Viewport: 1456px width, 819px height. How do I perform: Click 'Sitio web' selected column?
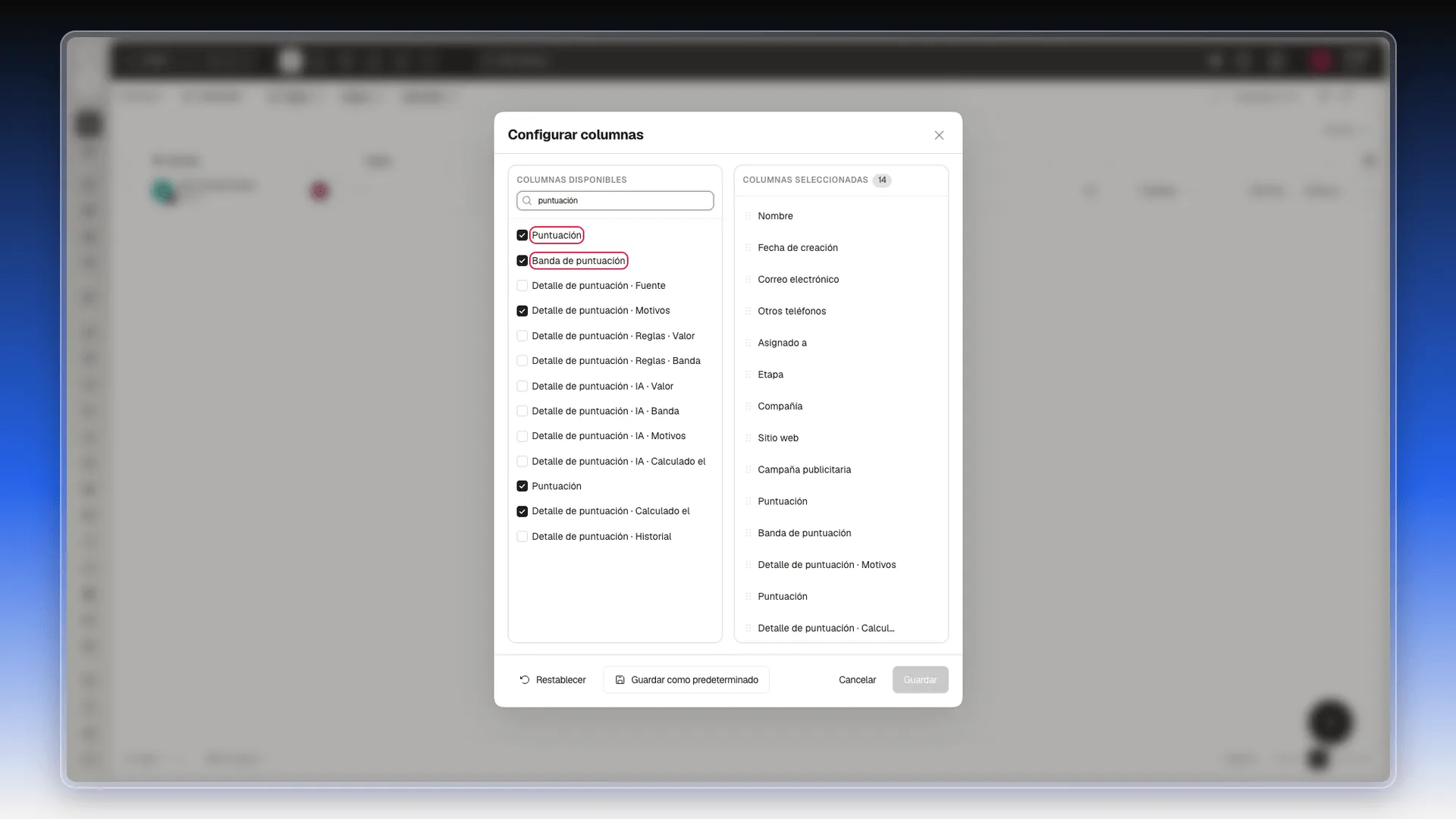pyautogui.click(x=841, y=438)
